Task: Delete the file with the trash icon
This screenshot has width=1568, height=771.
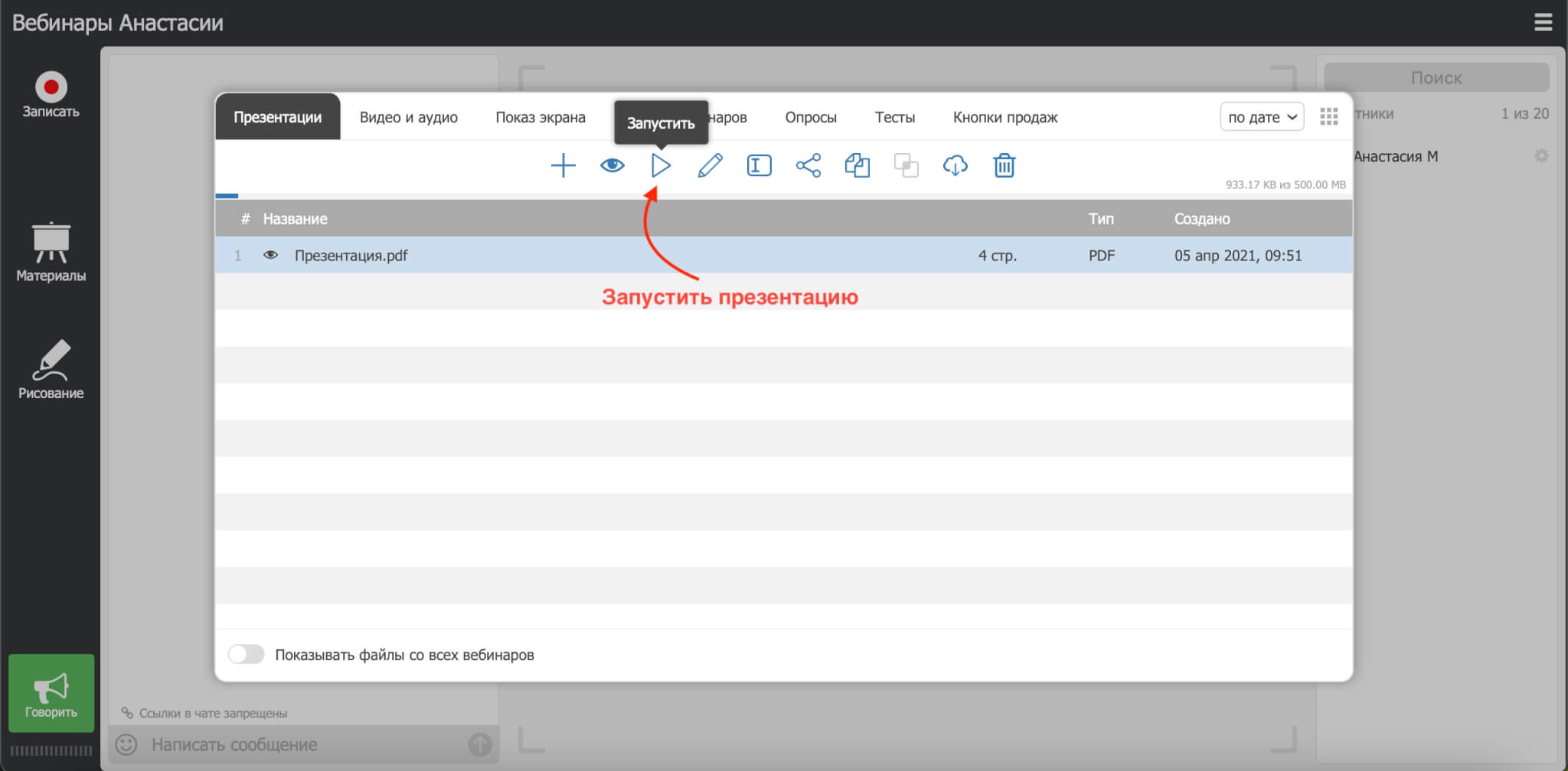Action: point(1004,165)
